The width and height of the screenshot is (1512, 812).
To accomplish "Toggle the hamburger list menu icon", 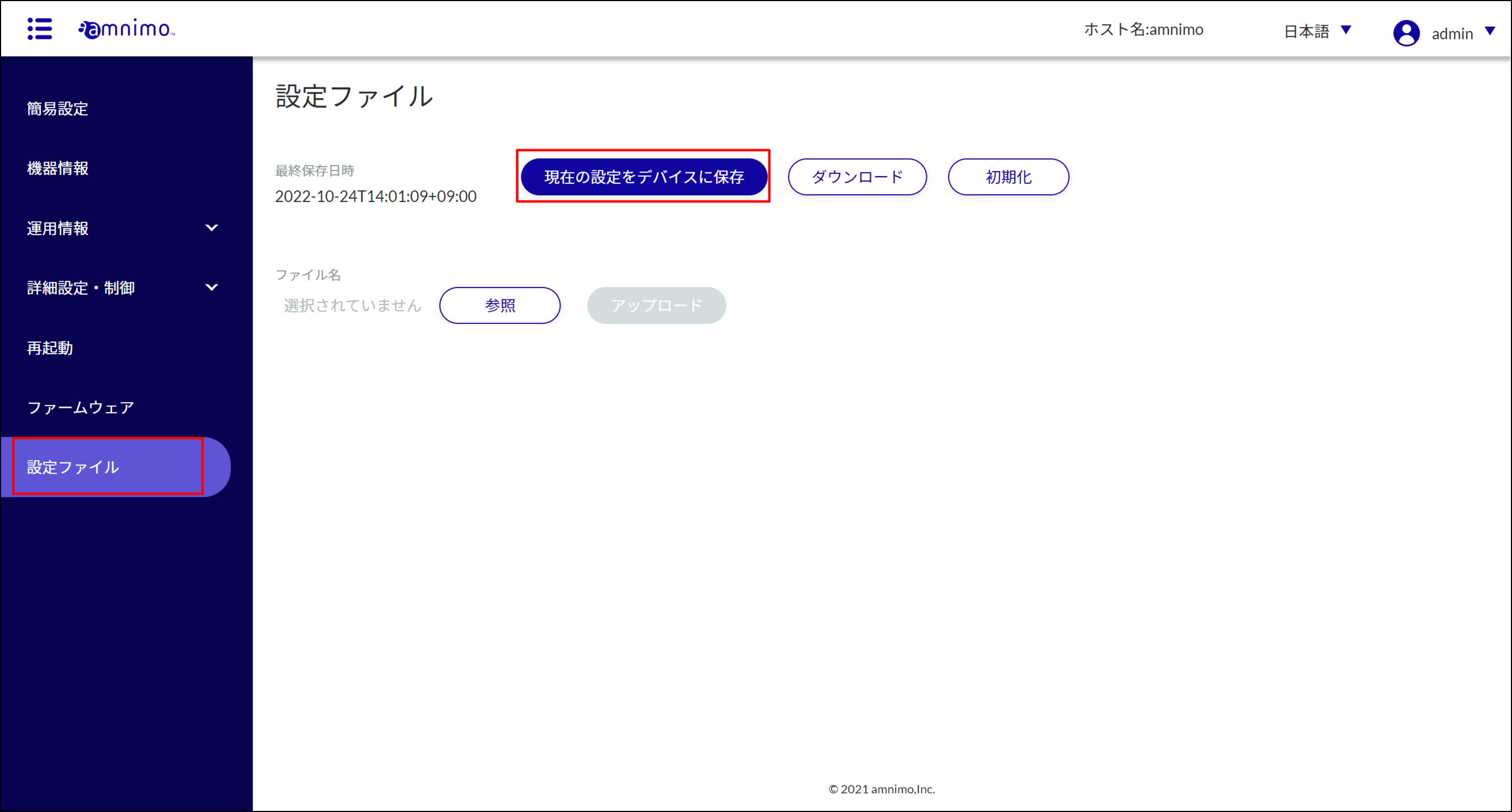I will (x=39, y=29).
